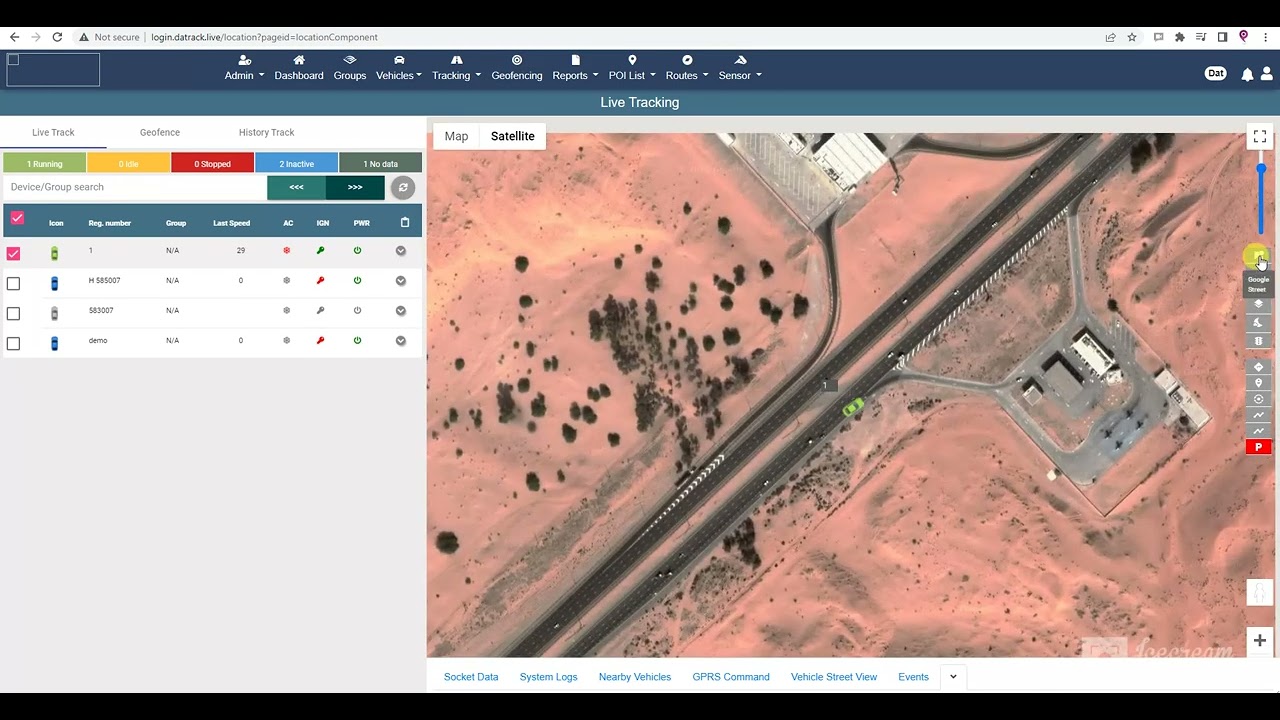Tick the checkbox for demo vehicle

pos(13,344)
